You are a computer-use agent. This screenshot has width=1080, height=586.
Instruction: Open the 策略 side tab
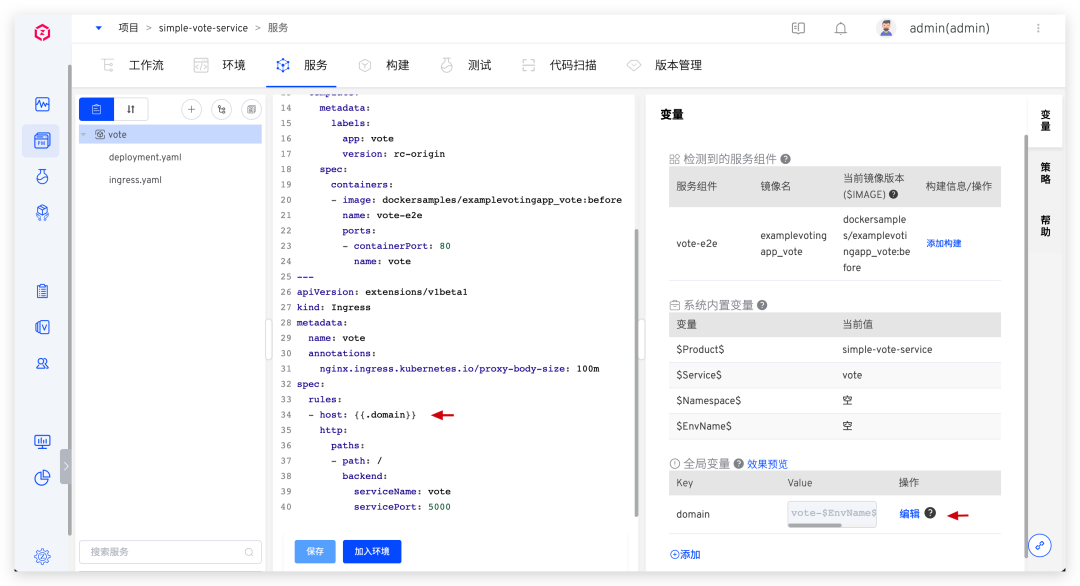coord(1045,173)
